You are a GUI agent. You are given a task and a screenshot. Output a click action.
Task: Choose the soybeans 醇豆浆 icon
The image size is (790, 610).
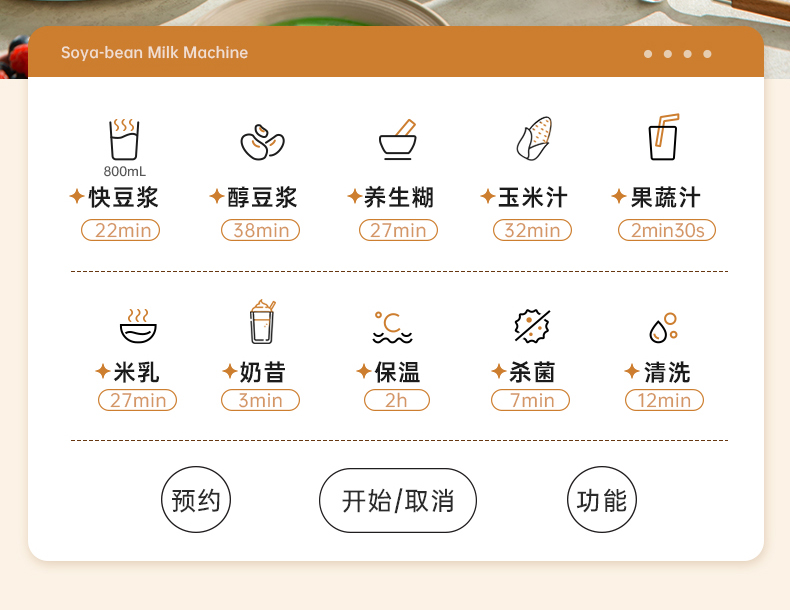pos(262,142)
